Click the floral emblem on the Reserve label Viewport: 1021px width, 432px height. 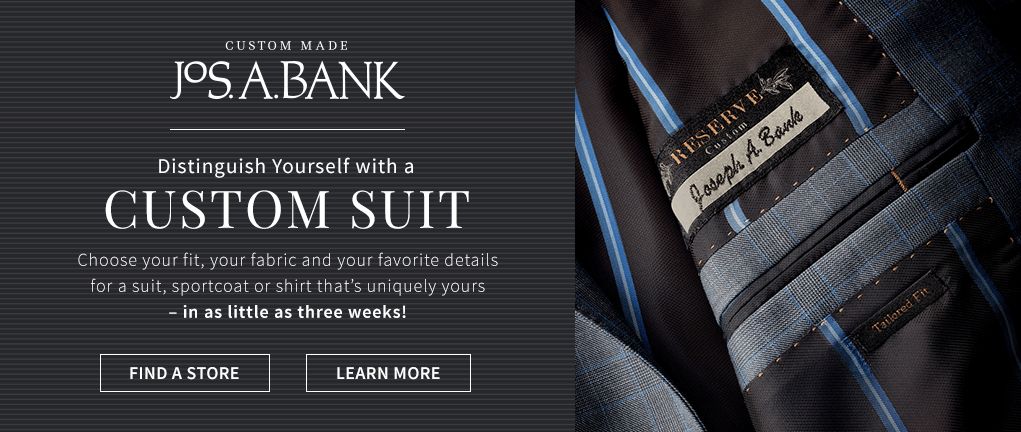coord(776,82)
